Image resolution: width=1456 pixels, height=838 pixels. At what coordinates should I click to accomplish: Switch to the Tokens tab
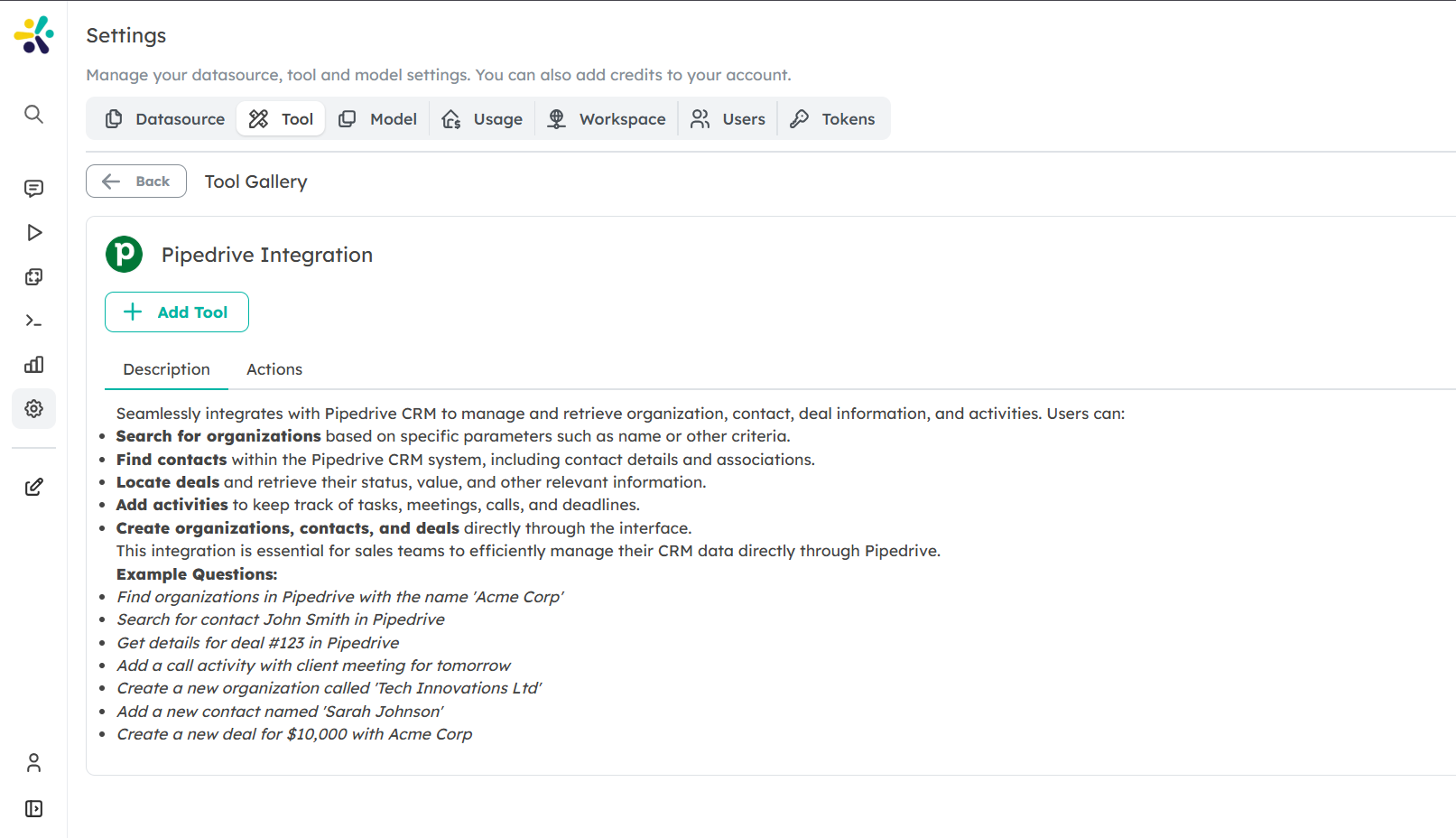click(x=832, y=119)
